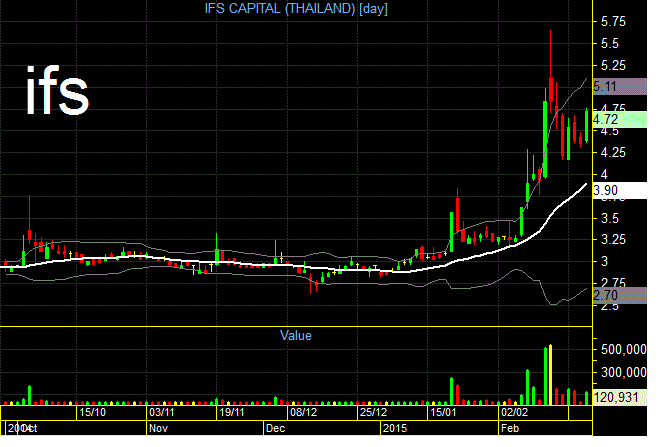Viewport: 672px width, 447px height.
Task: Select the Nov month label
Action: (x=158, y=428)
